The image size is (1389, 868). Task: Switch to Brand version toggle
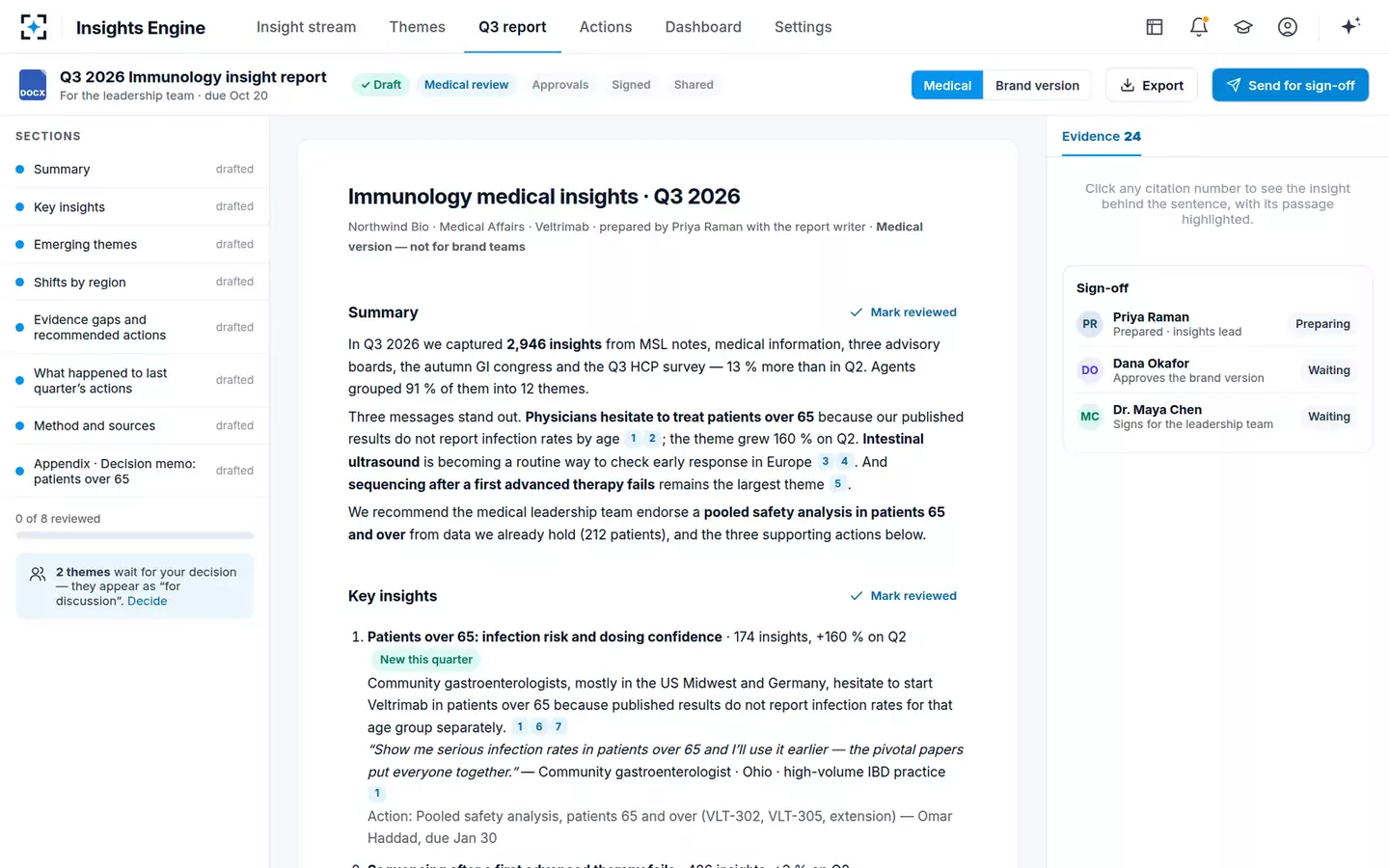pos(1038,85)
